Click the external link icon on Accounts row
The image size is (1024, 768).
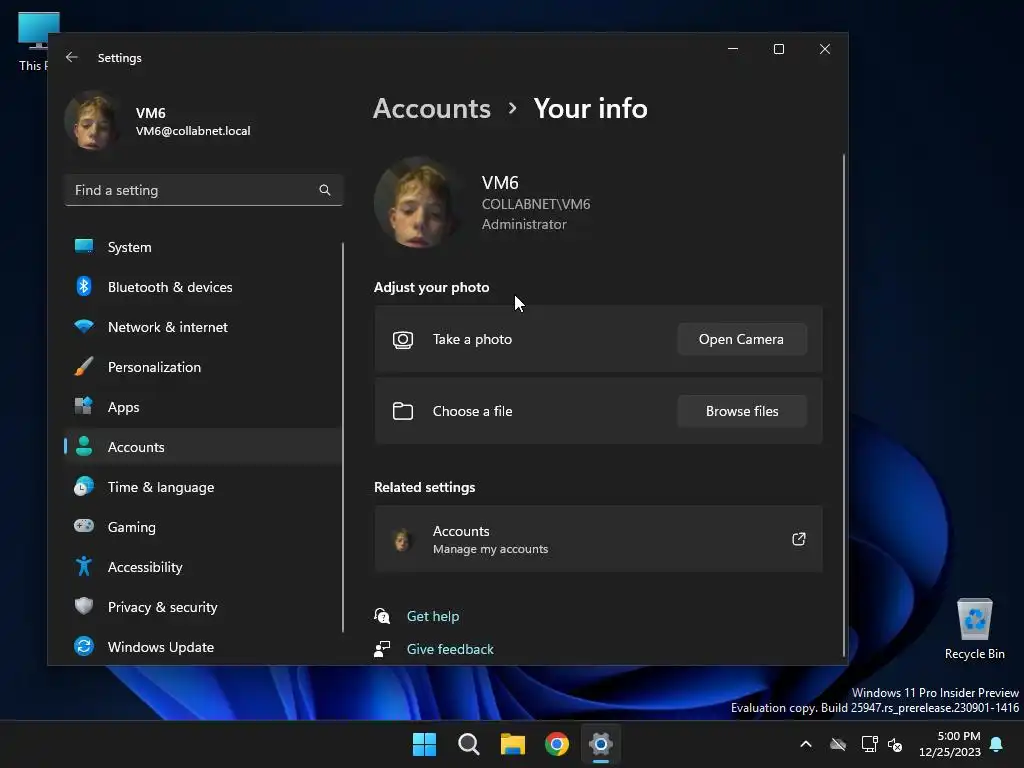tap(799, 539)
